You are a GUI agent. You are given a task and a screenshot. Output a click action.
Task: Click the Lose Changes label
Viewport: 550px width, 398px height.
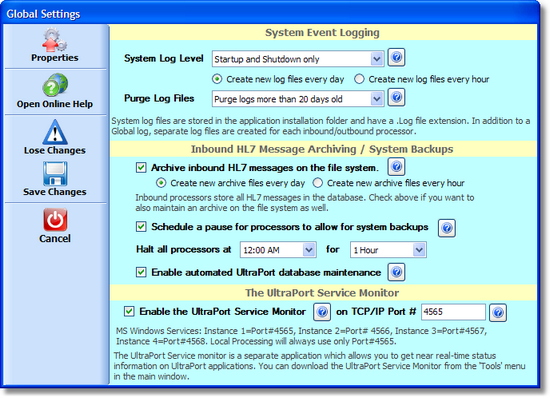click(x=55, y=150)
